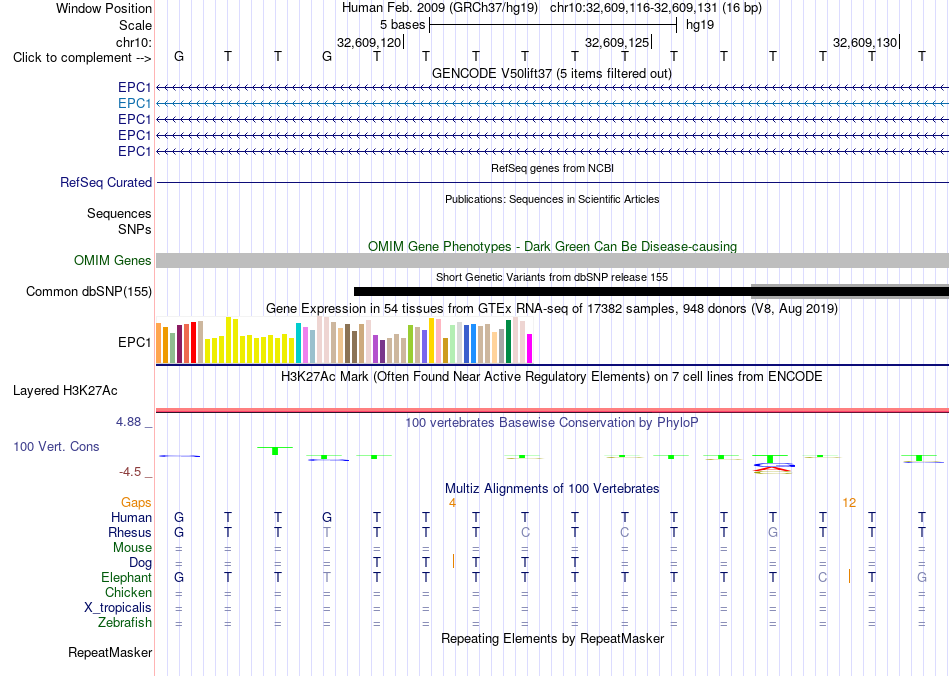This screenshot has width=950, height=676.
Task: Select the light blue EPC1 transcript label
Action: point(135,104)
